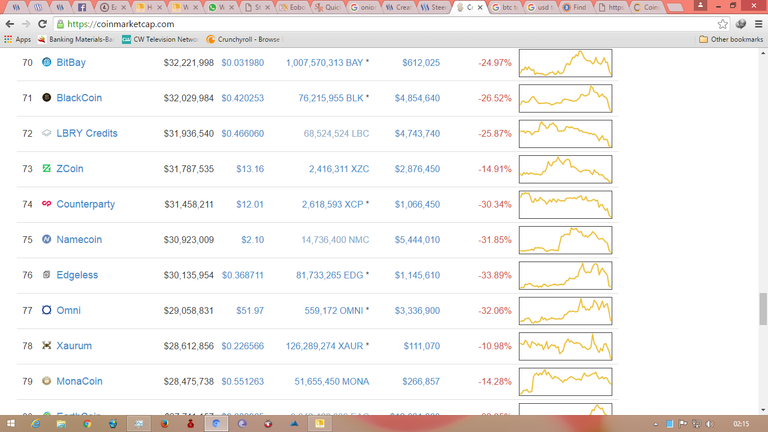Open the BitBay coin page link
The width and height of the screenshot is (768, 432).
click(71, 62)
